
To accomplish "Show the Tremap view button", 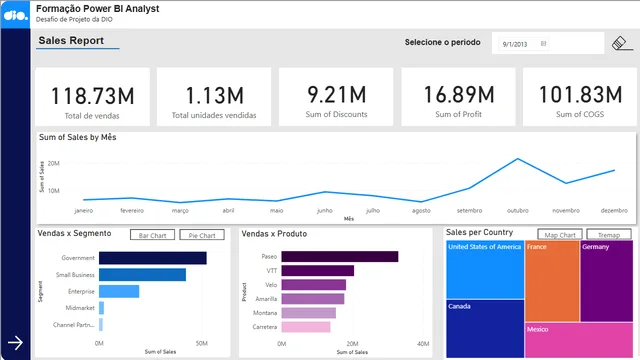I will [x=609, y=235].
